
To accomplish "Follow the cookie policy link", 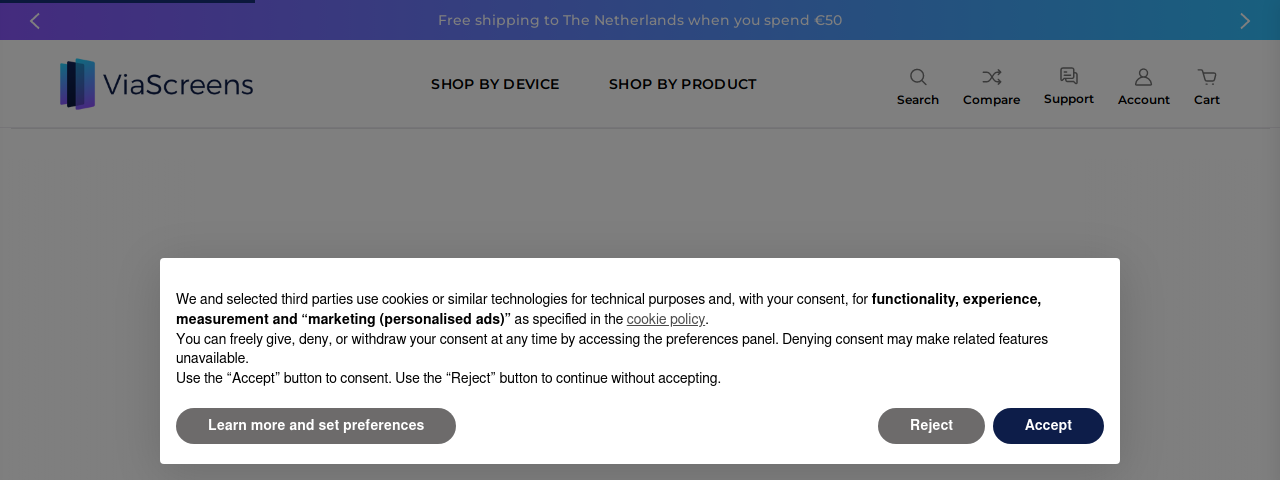I will click(x=666, y=319).
